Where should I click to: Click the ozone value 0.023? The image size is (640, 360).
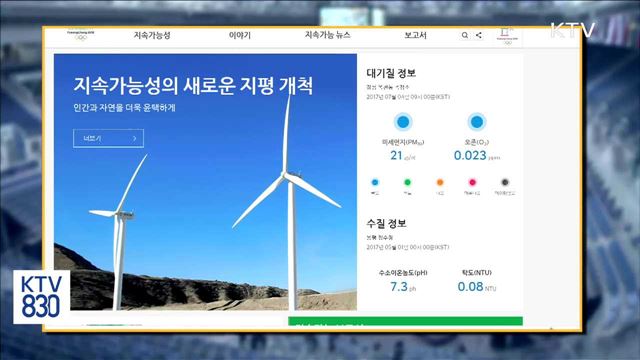[470, 156]
